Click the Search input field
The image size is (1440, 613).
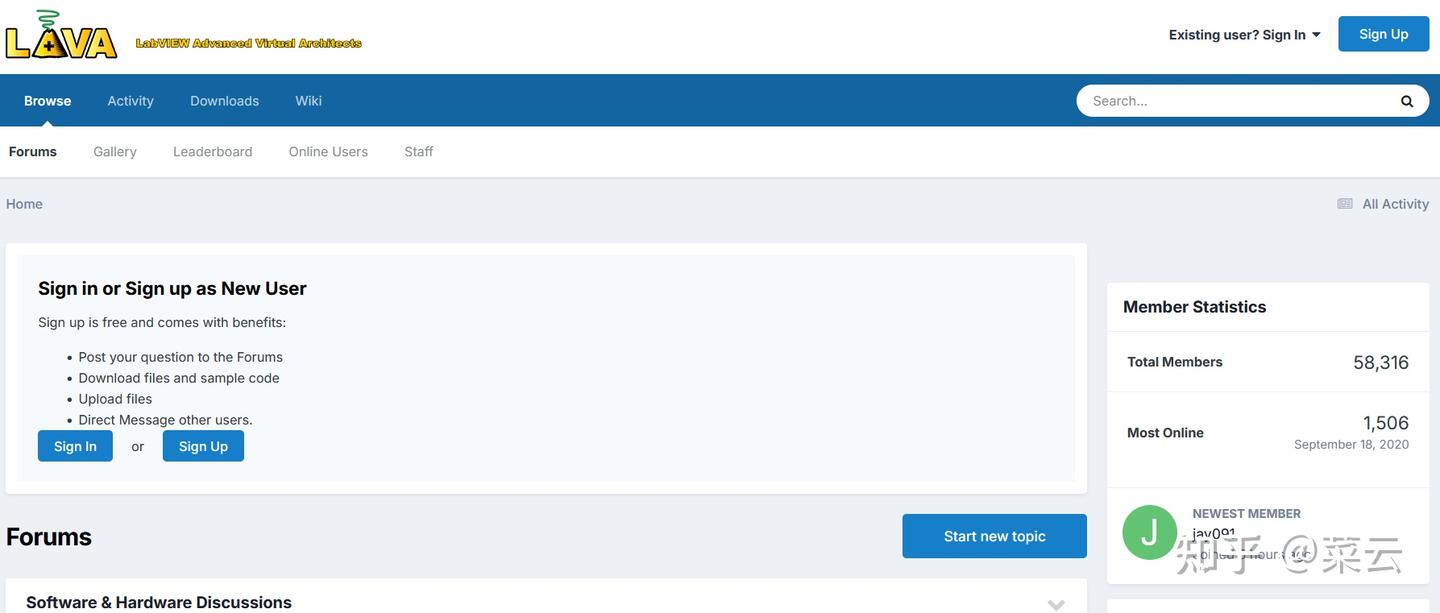[1240, 101]
